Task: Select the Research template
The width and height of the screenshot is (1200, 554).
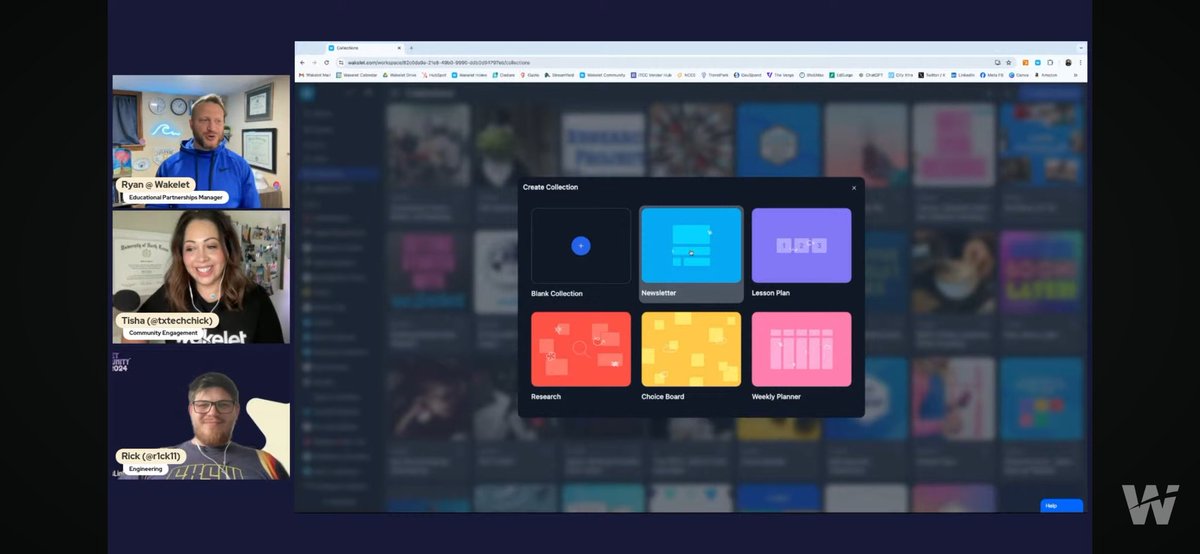Action: coord(581,356)
